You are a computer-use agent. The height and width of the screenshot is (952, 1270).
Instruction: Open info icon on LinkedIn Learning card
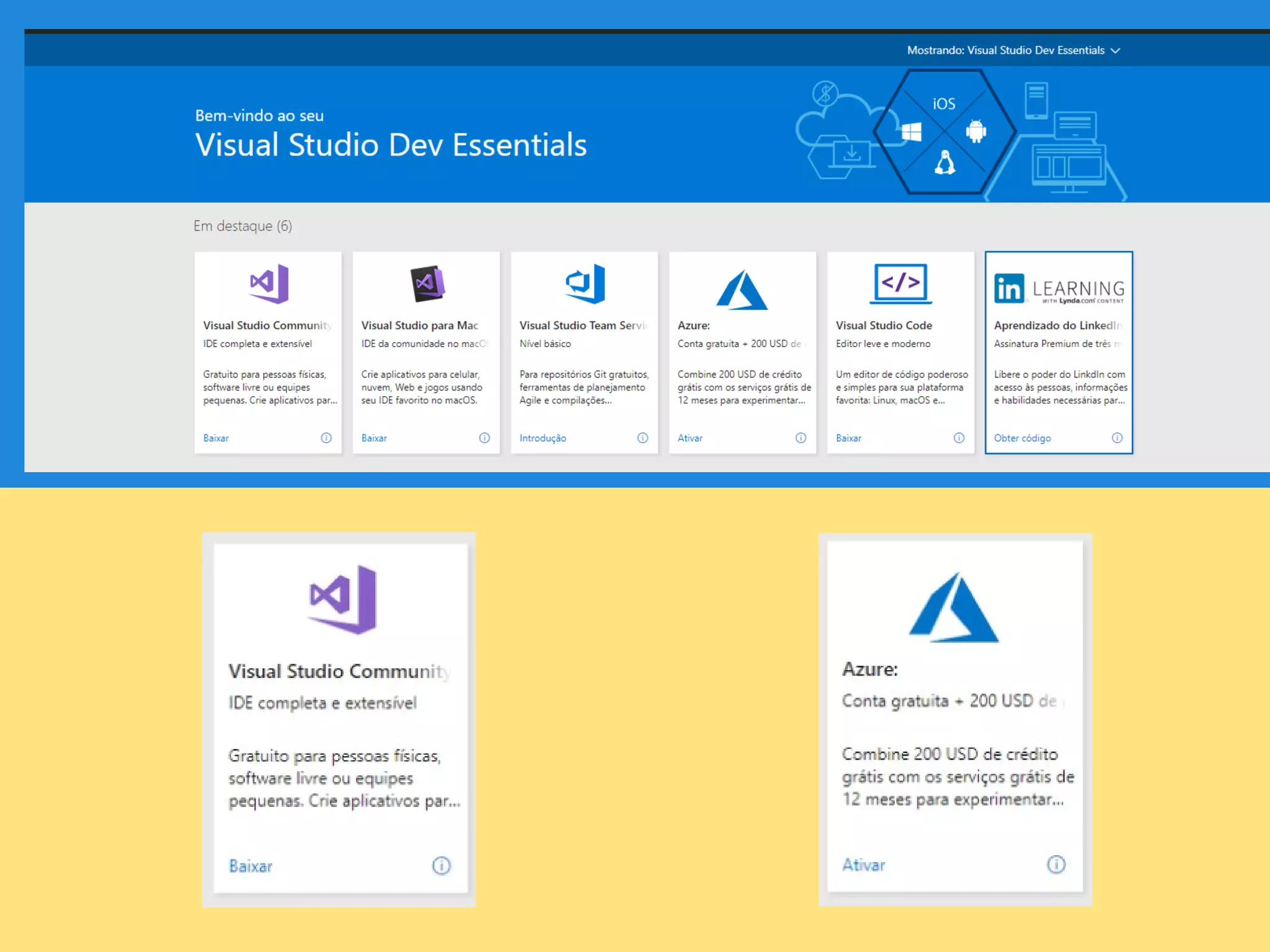(1117, 438)
